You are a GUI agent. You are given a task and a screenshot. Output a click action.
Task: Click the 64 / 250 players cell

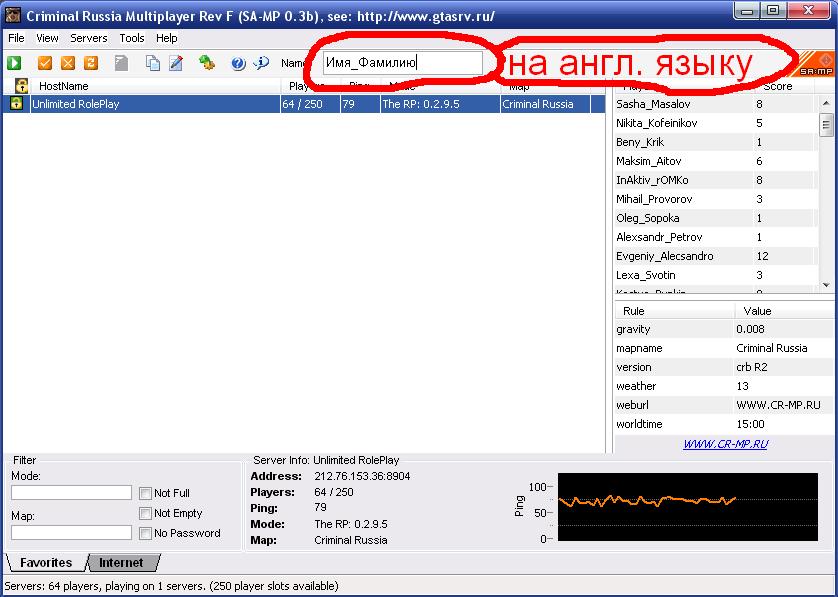(x=310, y=104)
